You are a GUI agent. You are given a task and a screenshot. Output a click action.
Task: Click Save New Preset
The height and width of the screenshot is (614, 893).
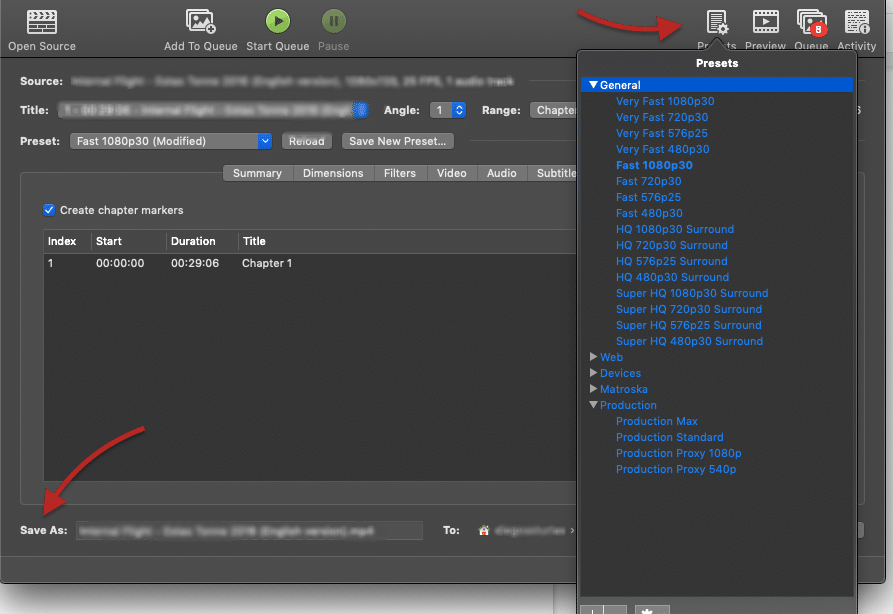tap(397, 140)
